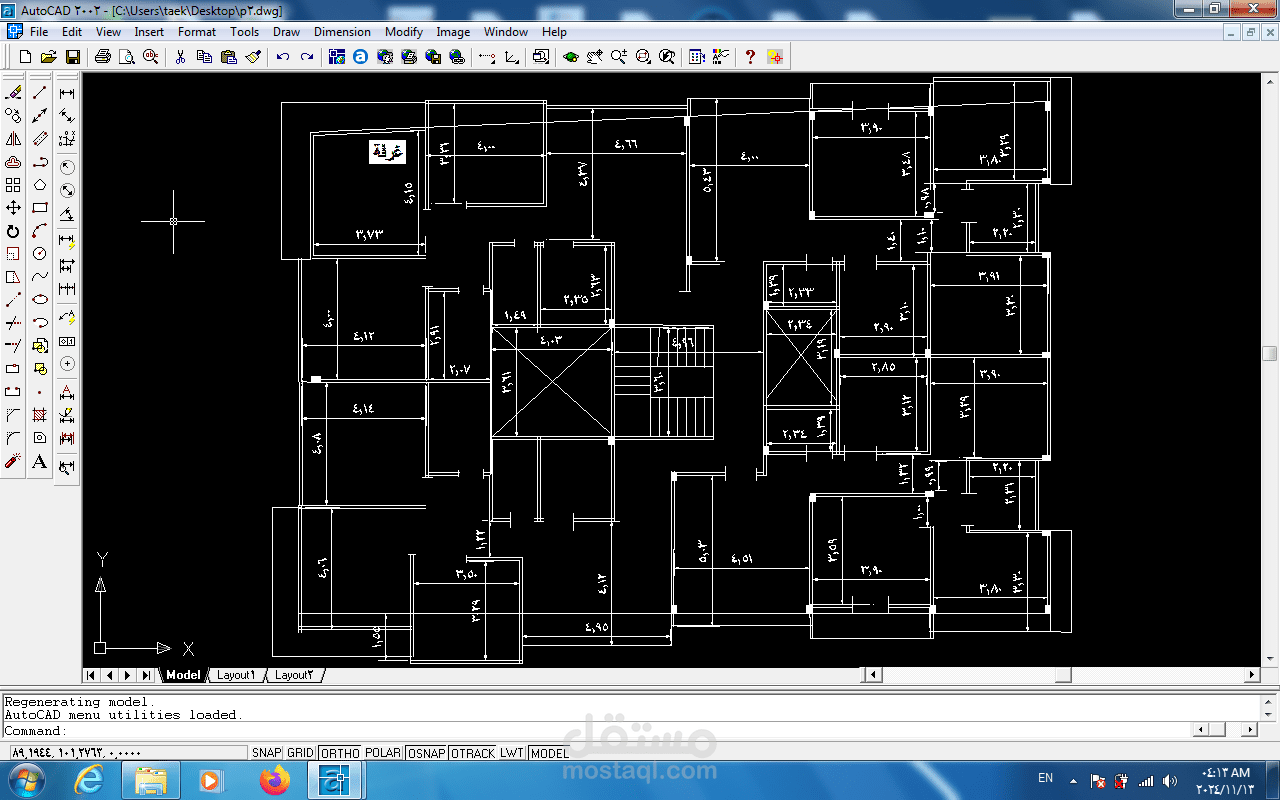Select the Angular Dimension tool
The width and height of the screenshot is (1280, 800).
pyautogui.click(x=67, y=214)
